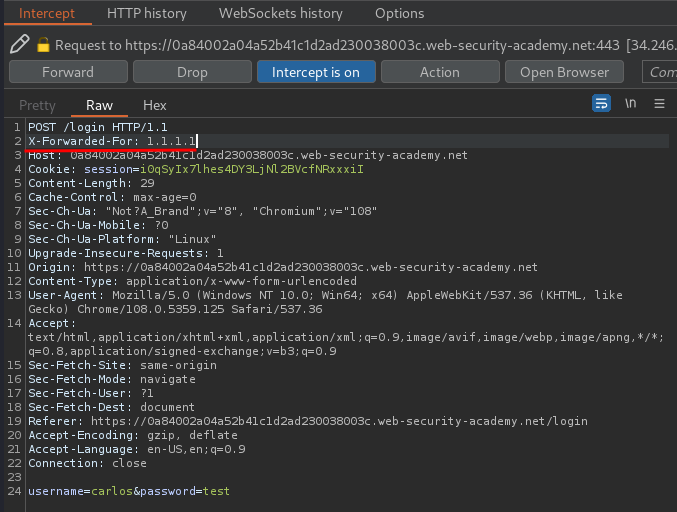Select the Hex view tab
The height and width of the screenshot is (512, 677).
[155, 105]
